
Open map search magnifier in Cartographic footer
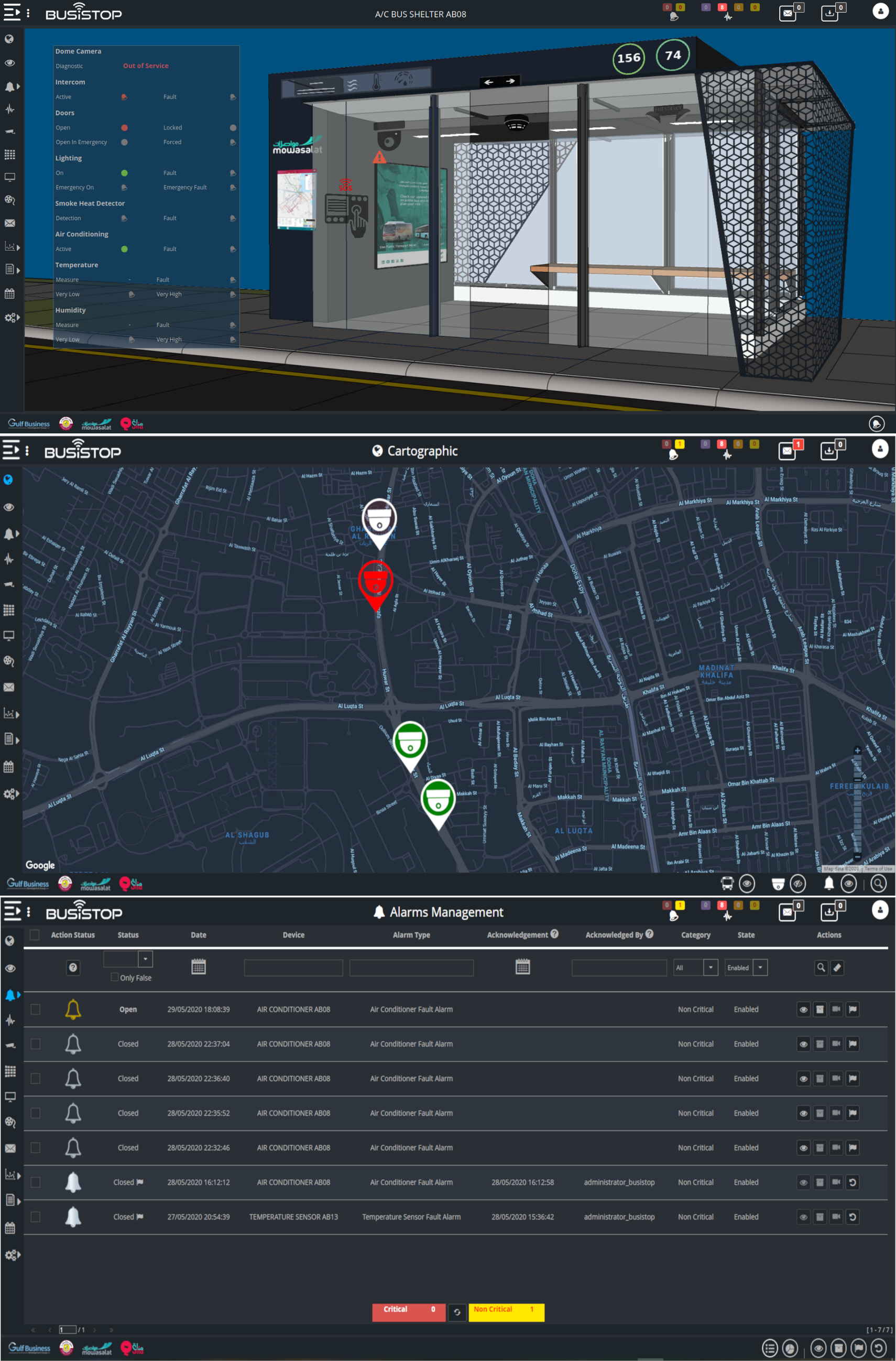[x=878, y=884]
